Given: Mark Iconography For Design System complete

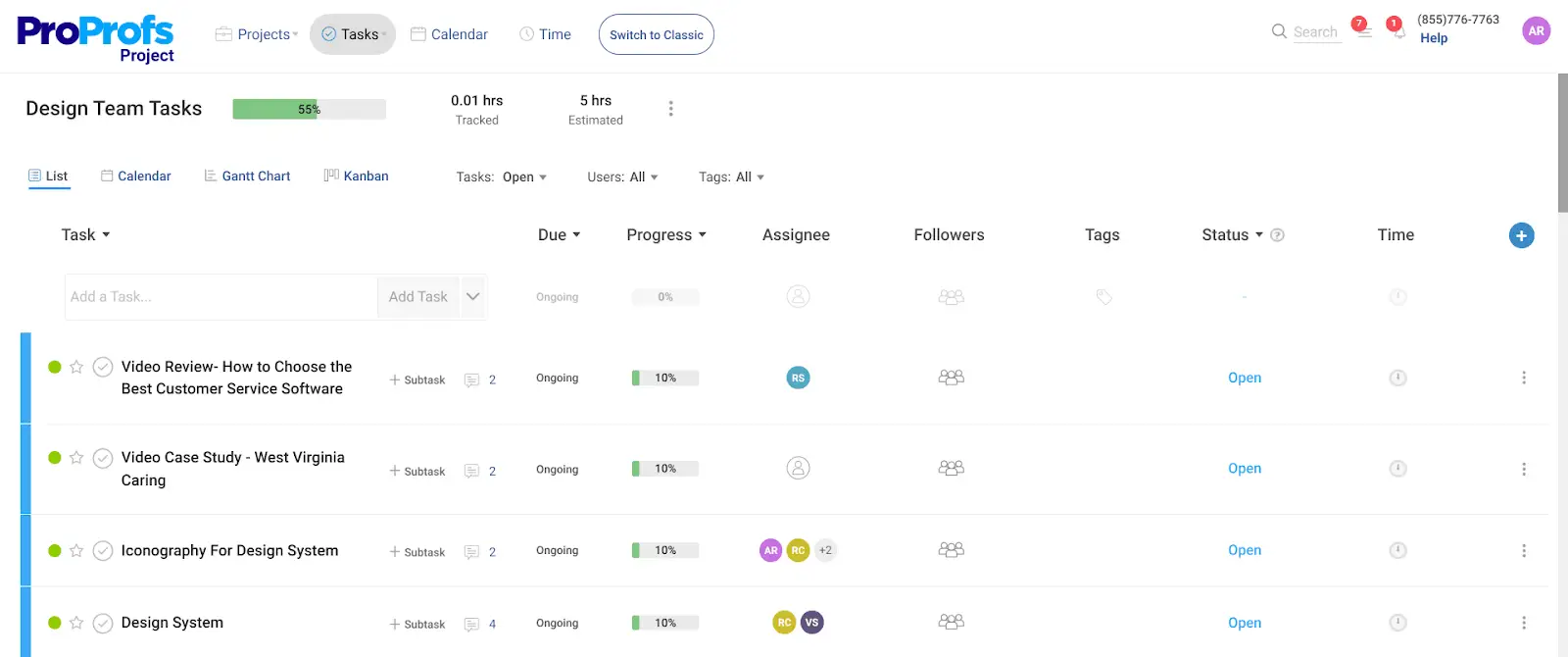Looking at the screenshot, I should (103, 551).
